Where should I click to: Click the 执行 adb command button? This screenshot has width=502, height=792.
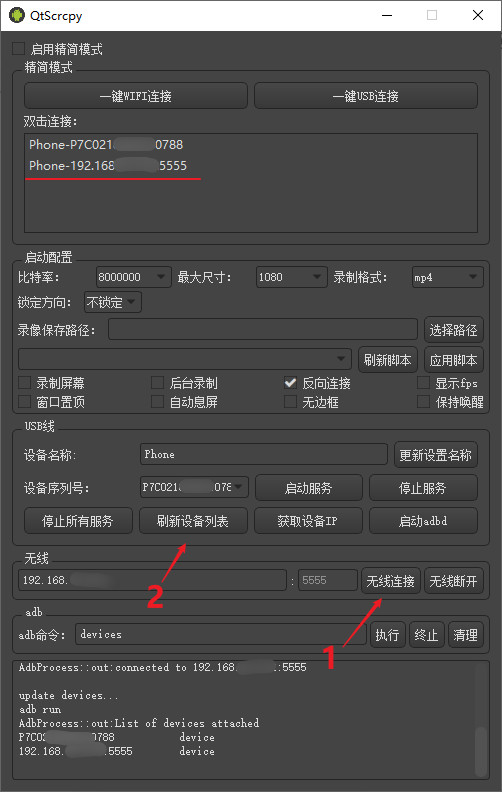tap(387, 635)
